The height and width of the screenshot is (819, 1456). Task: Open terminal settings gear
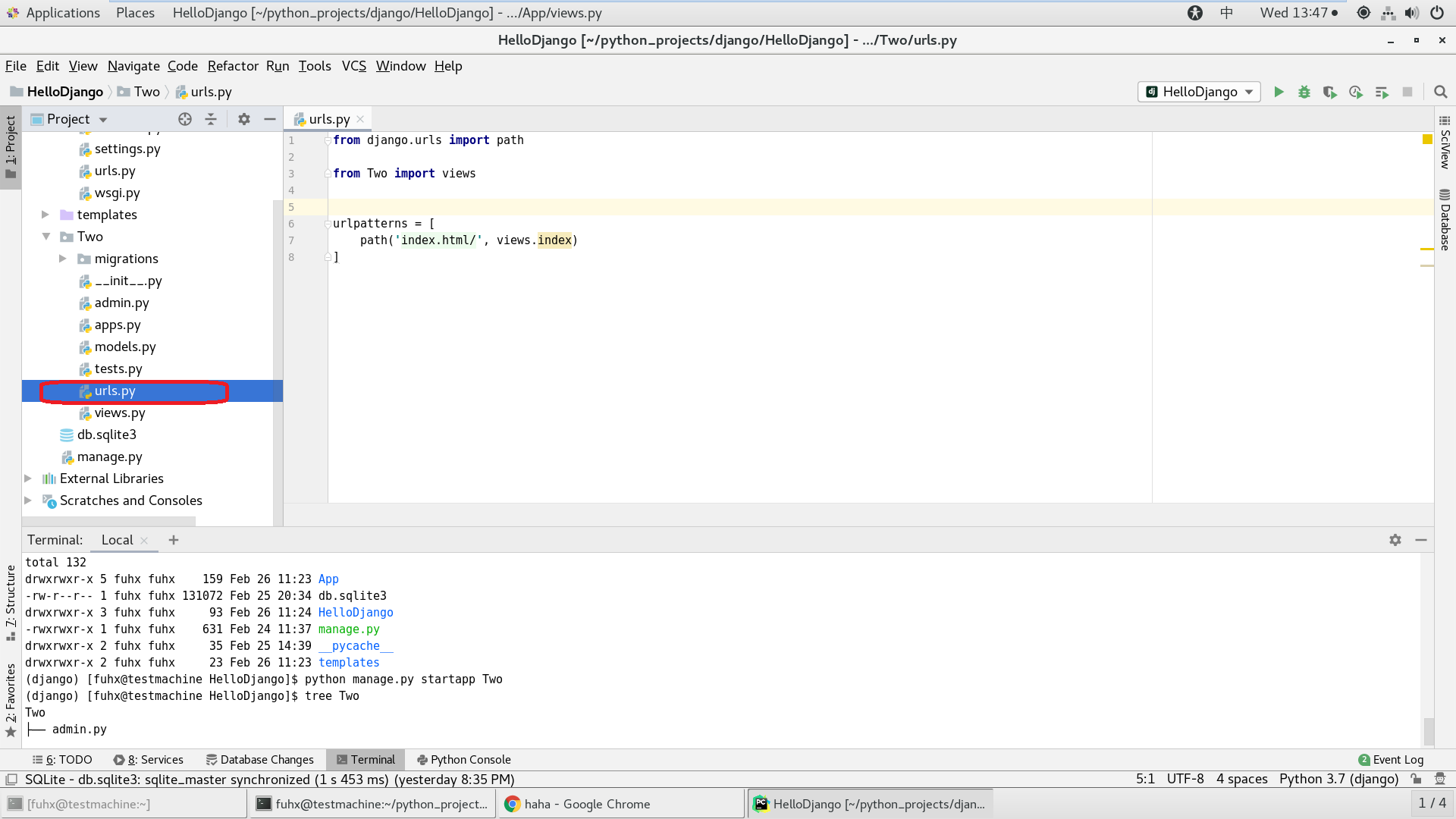(x=1395, y=540)
